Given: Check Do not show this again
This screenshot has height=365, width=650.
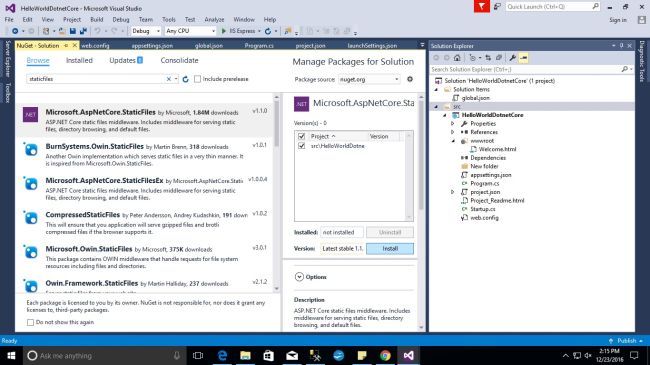Looking at the screenshot, I should click(x=30, y=322).
